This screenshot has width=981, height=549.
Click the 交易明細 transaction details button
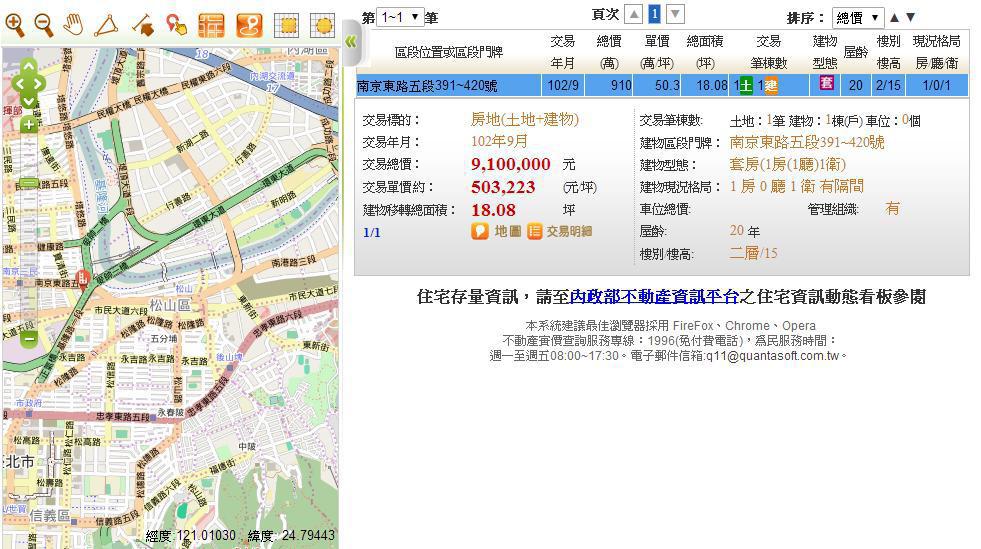[560, 231]
